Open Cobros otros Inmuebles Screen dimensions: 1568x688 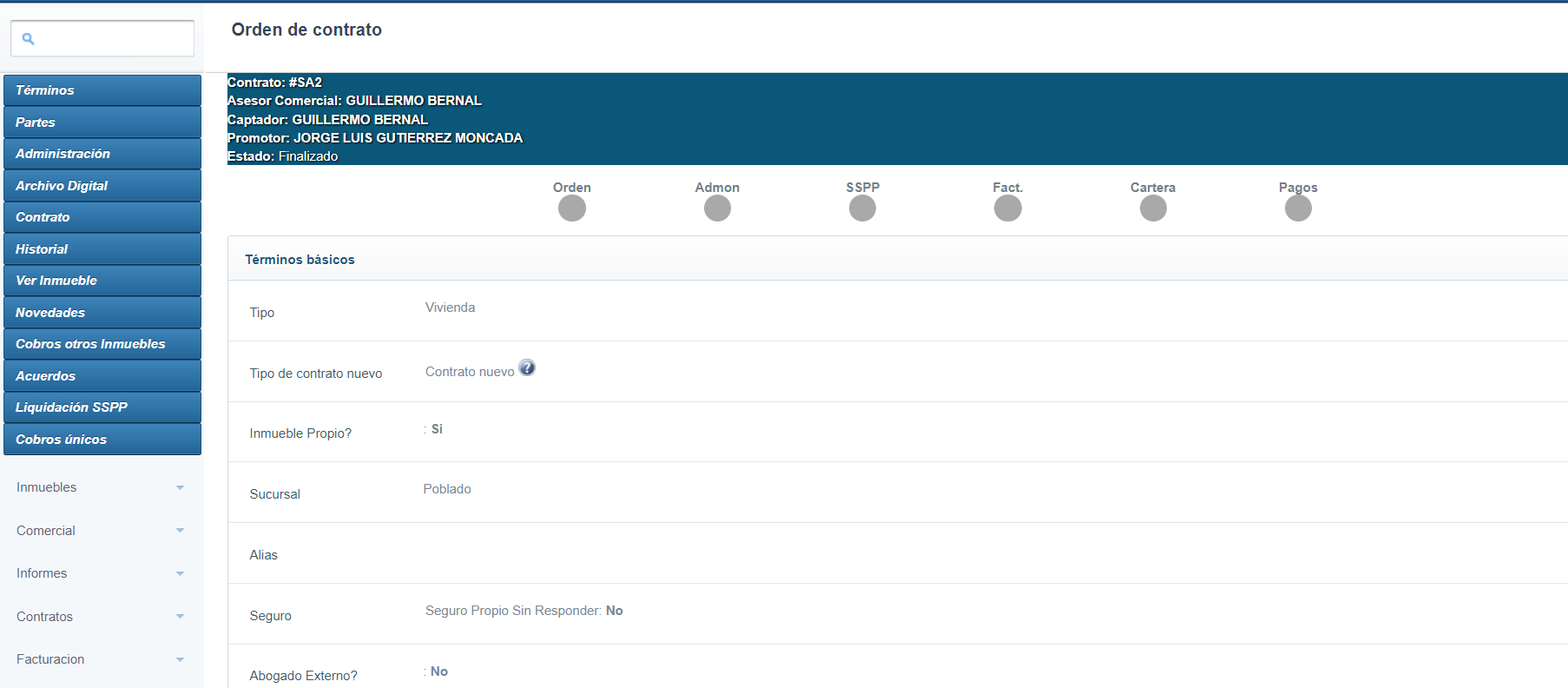coord(102,344)
